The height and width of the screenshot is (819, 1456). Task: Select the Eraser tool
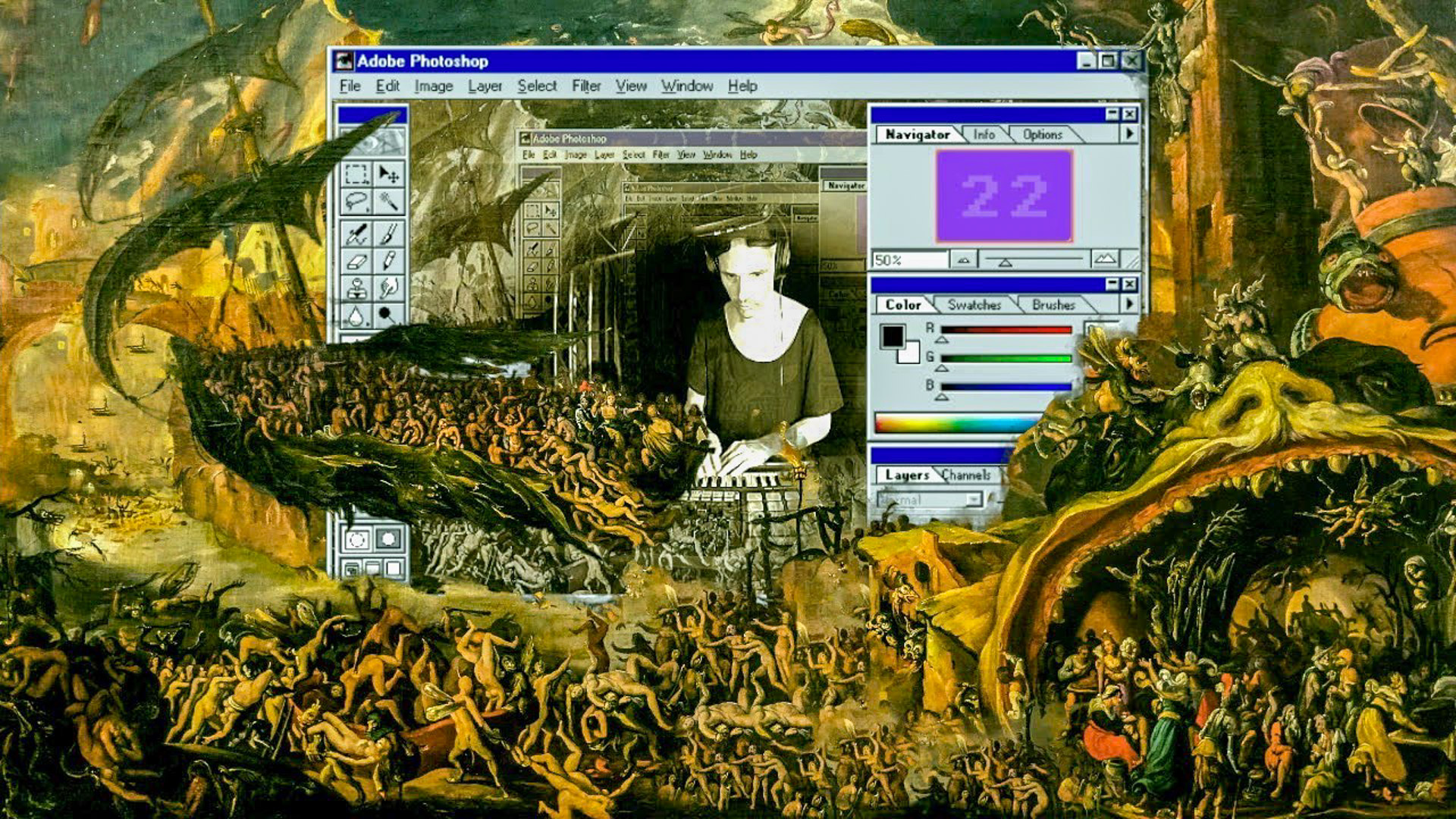point(356,262)
